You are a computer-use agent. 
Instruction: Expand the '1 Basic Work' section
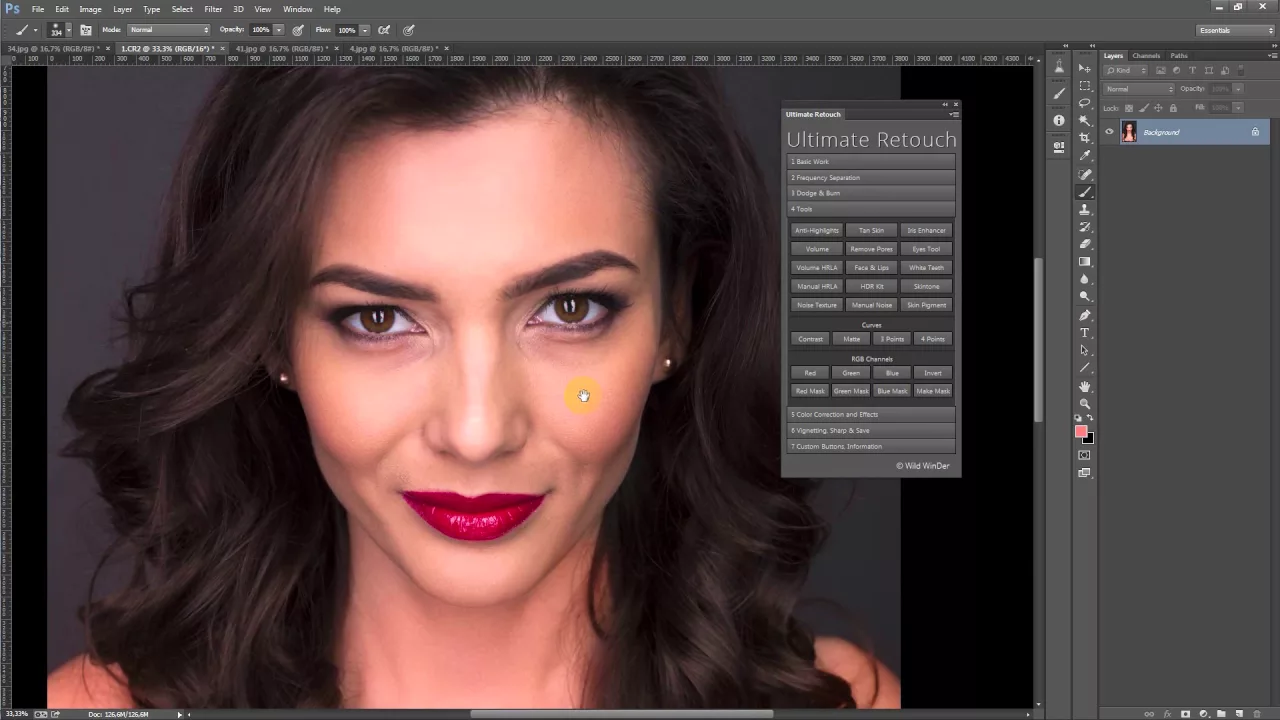pyautogui.click(x=871, y=161)
